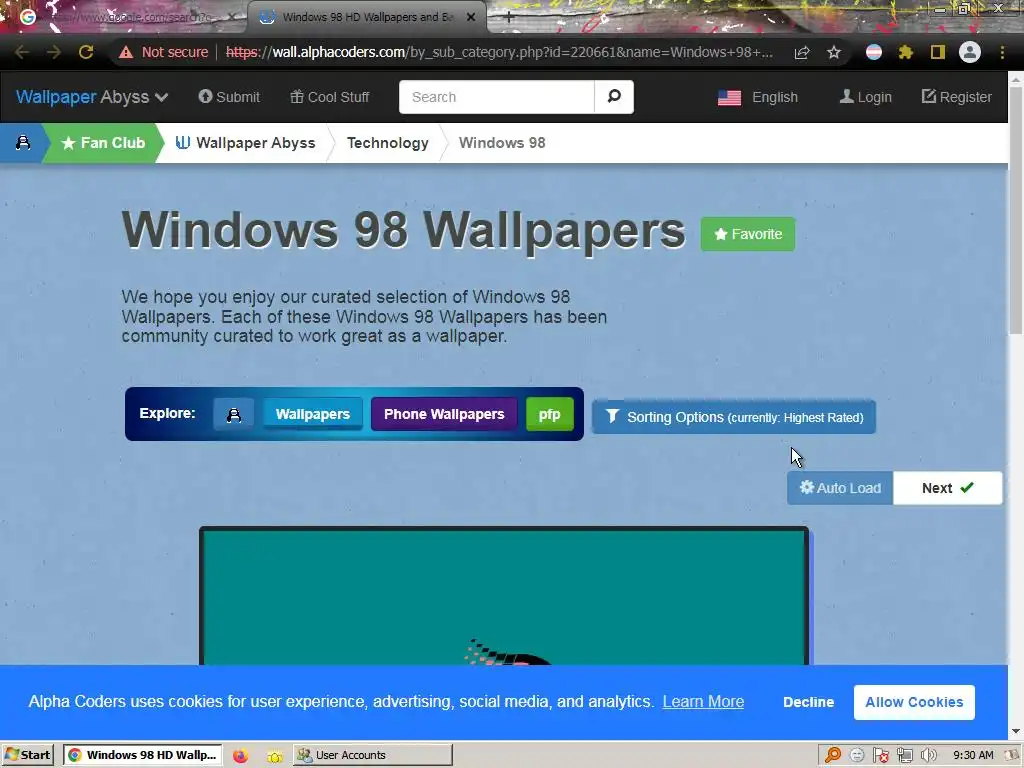The width and height of the screenshot is (1024, 768).
Task: Click the striped extension icon in the toolbar
Action: (x=874, y=52)
